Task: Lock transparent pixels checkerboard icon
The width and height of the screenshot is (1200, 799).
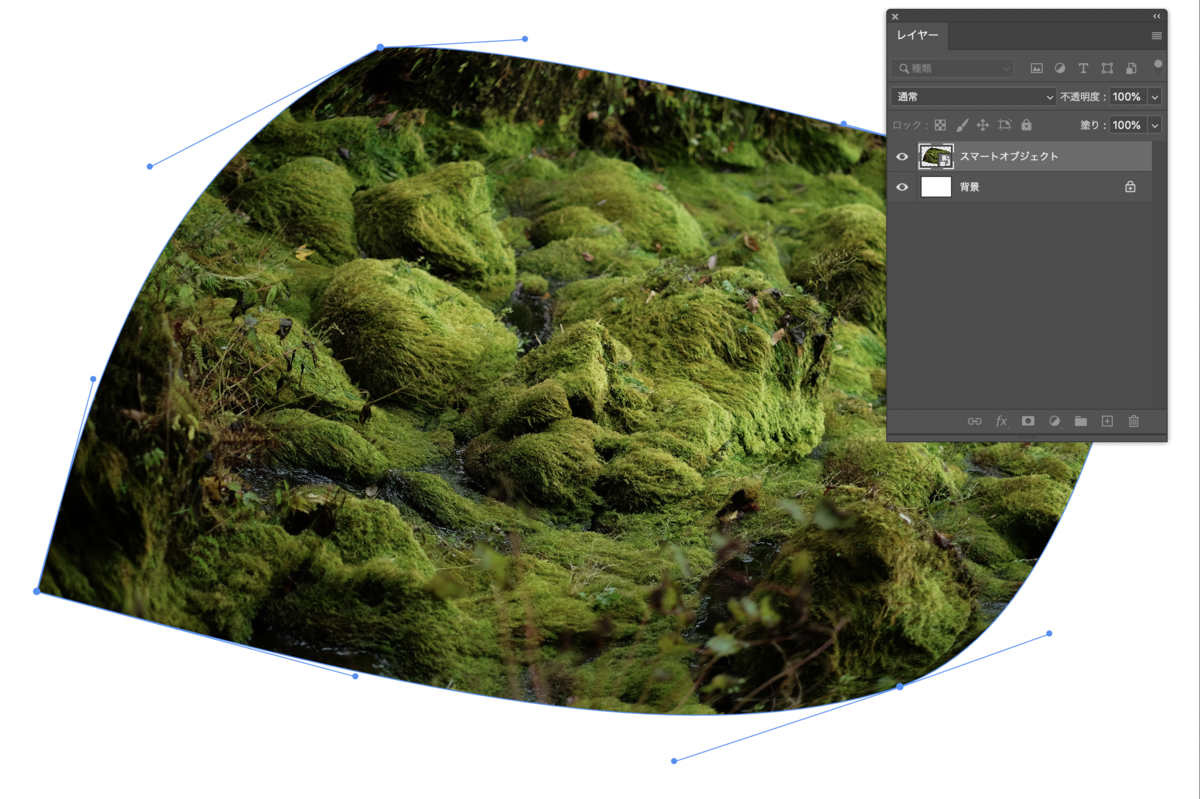Action: tap(940, 125)
